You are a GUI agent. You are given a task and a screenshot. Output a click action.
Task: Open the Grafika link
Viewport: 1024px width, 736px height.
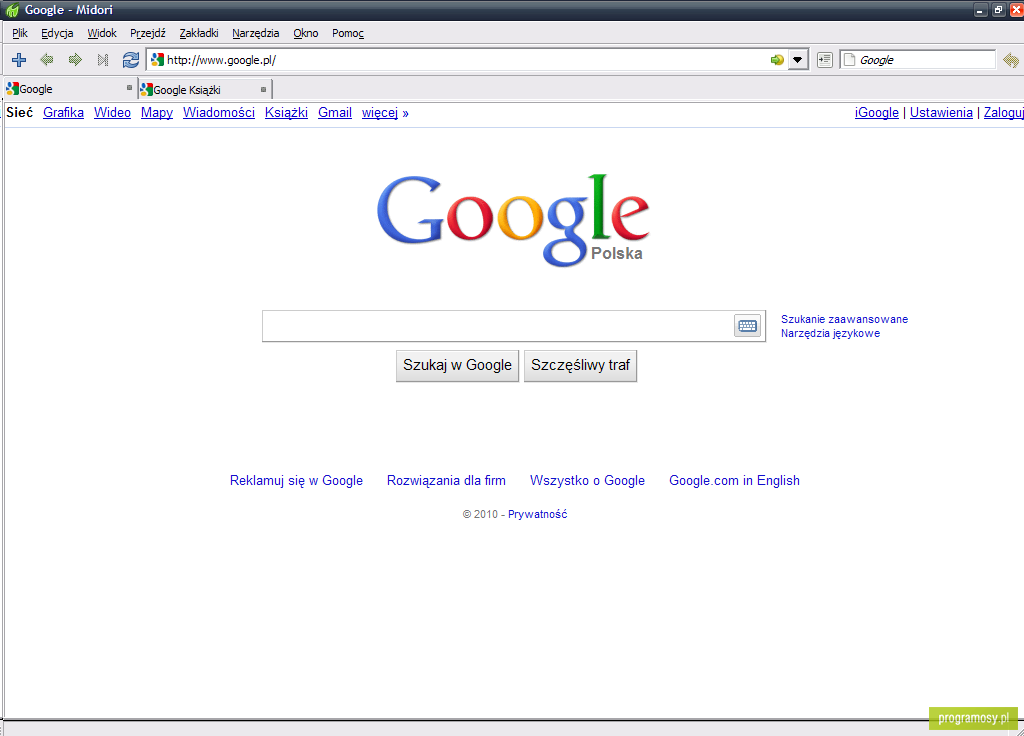pyautogui.click(x=63, y=112)
